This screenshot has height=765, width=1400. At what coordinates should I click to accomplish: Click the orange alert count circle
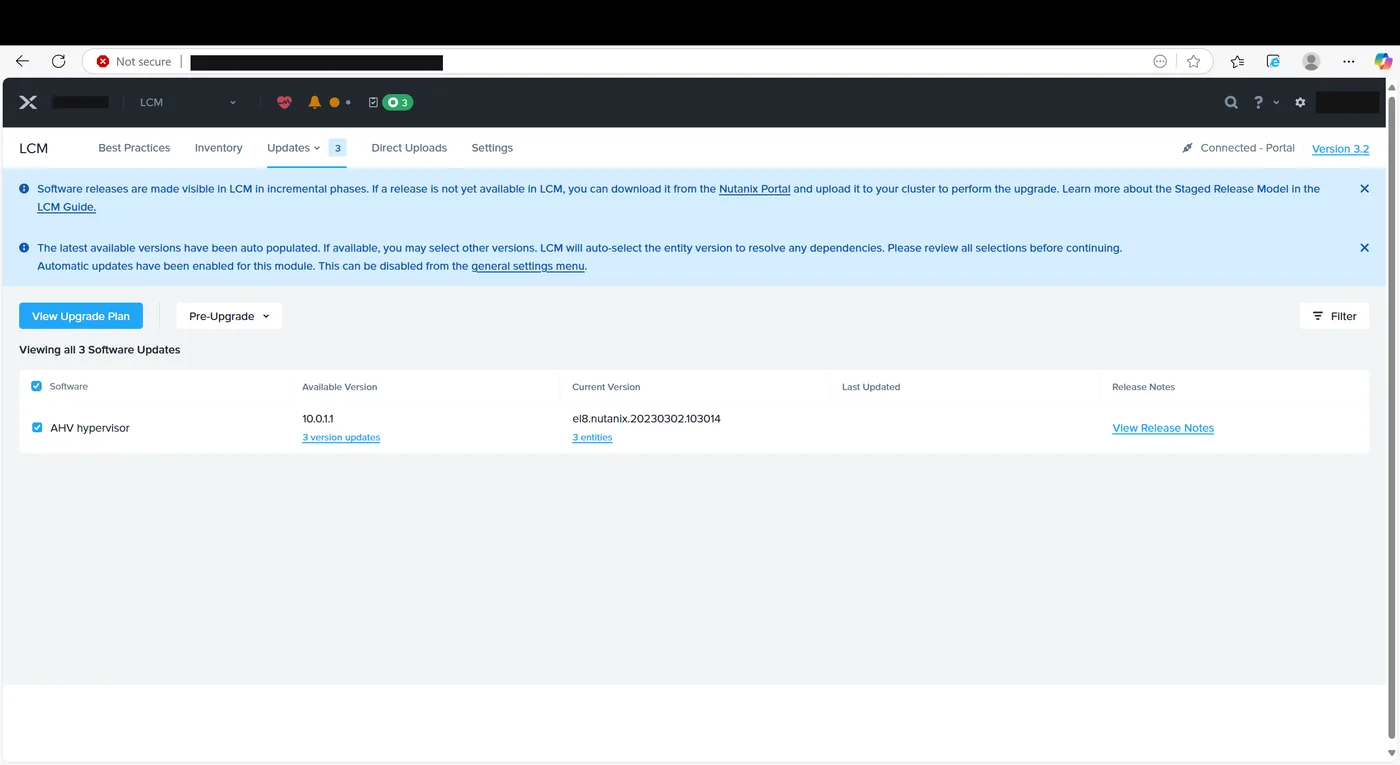[335, 102]
